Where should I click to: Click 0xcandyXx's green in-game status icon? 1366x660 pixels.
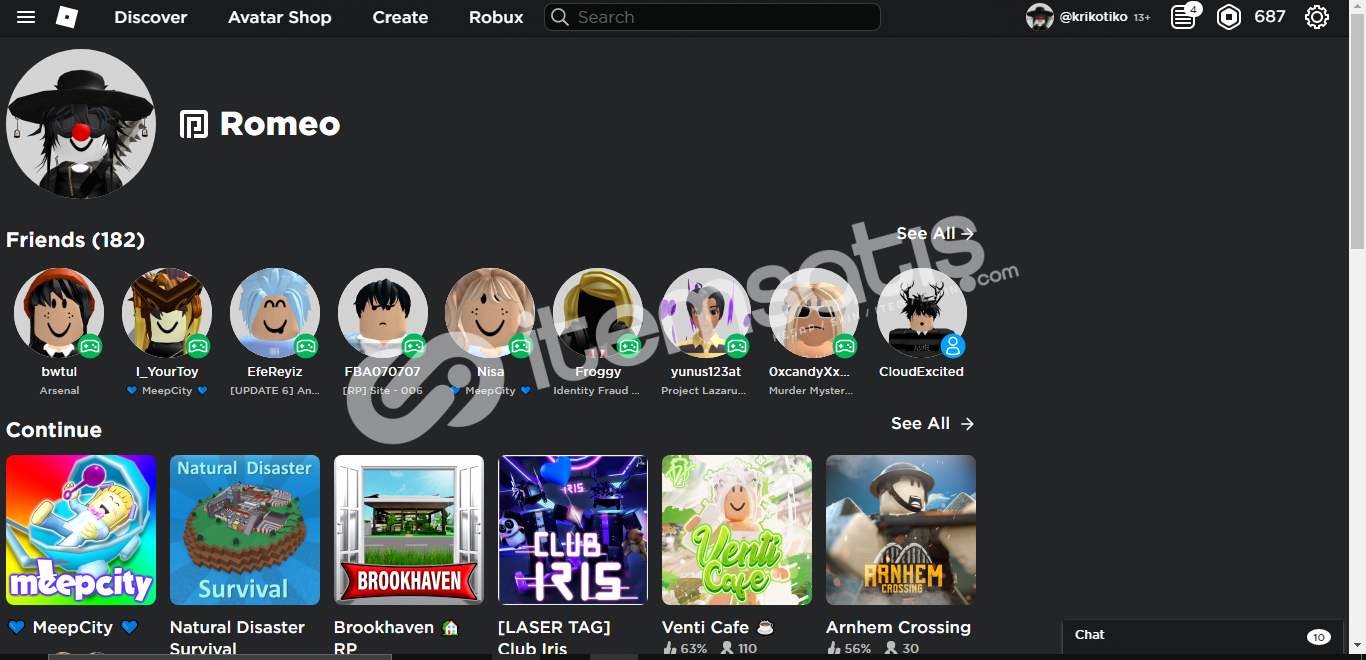coord(845,346)
